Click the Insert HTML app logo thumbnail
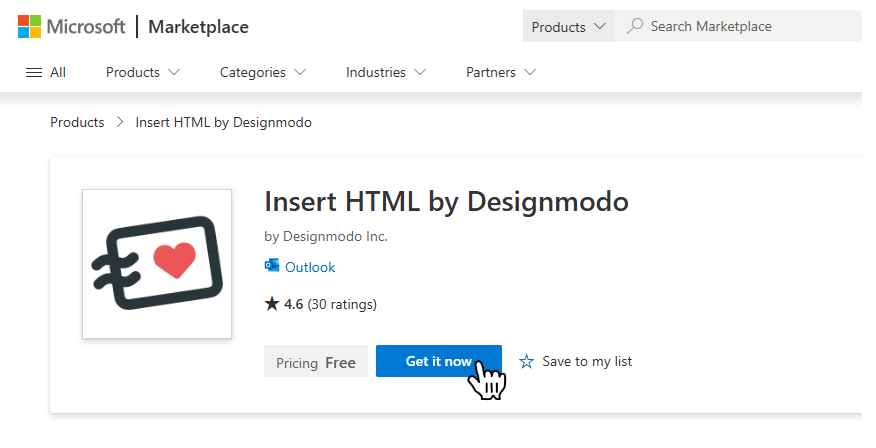Image resolution: width=876 pixels, height=448 pixels. [x=157, y=264]
